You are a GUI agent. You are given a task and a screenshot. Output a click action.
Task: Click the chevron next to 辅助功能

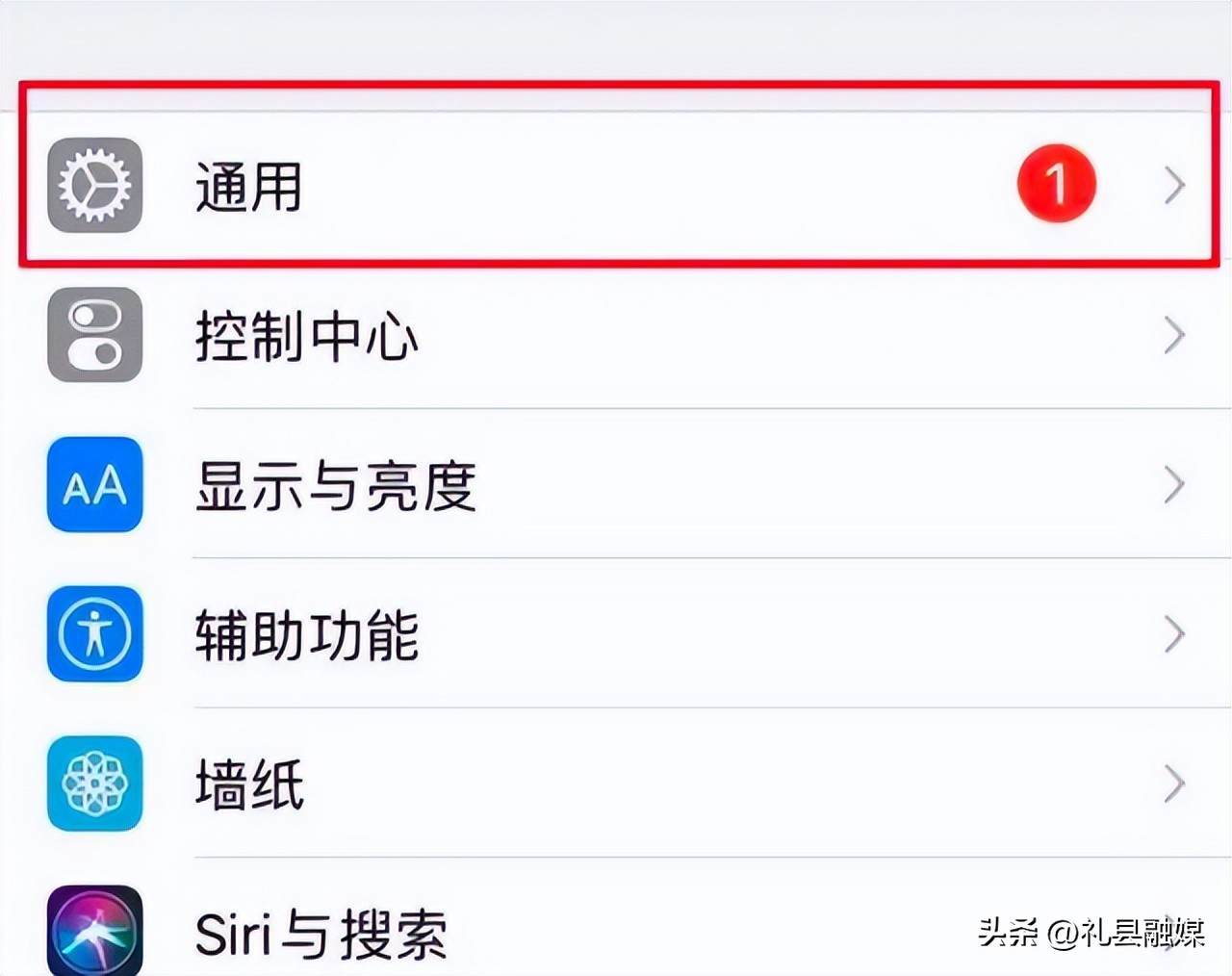(x=1173, y=635)
